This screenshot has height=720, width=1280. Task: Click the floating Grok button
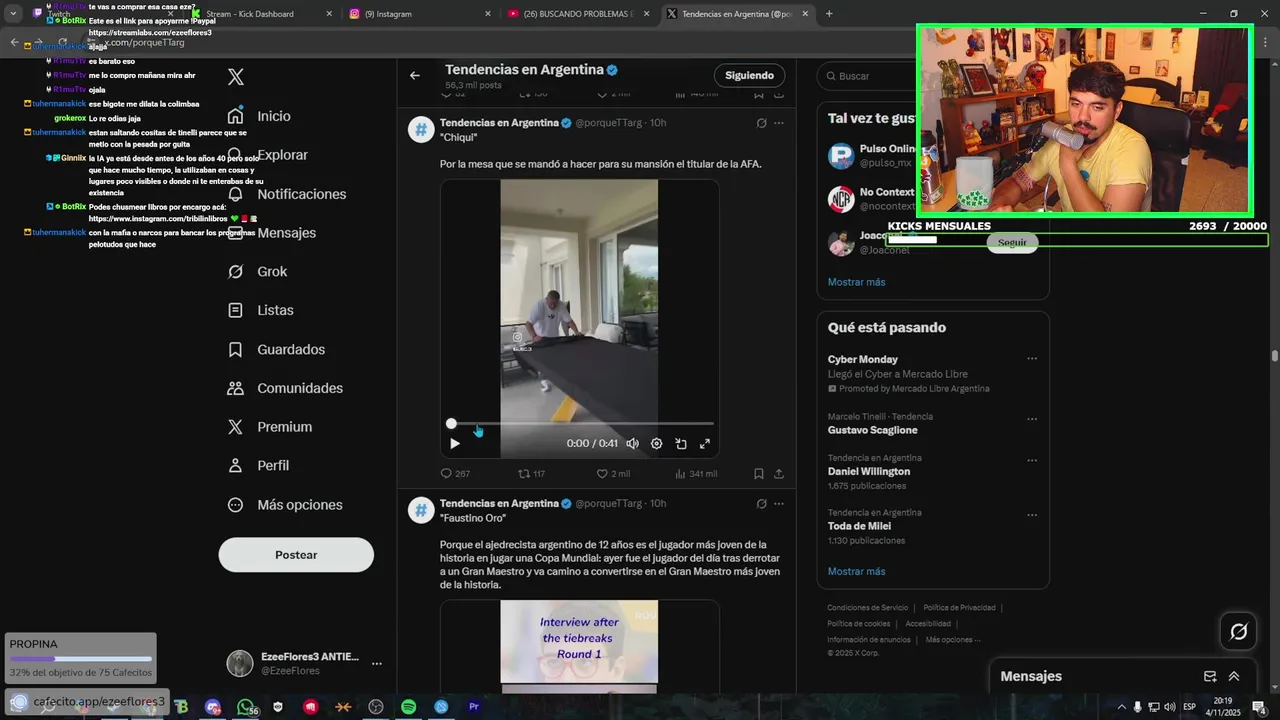coord(1238,631)
